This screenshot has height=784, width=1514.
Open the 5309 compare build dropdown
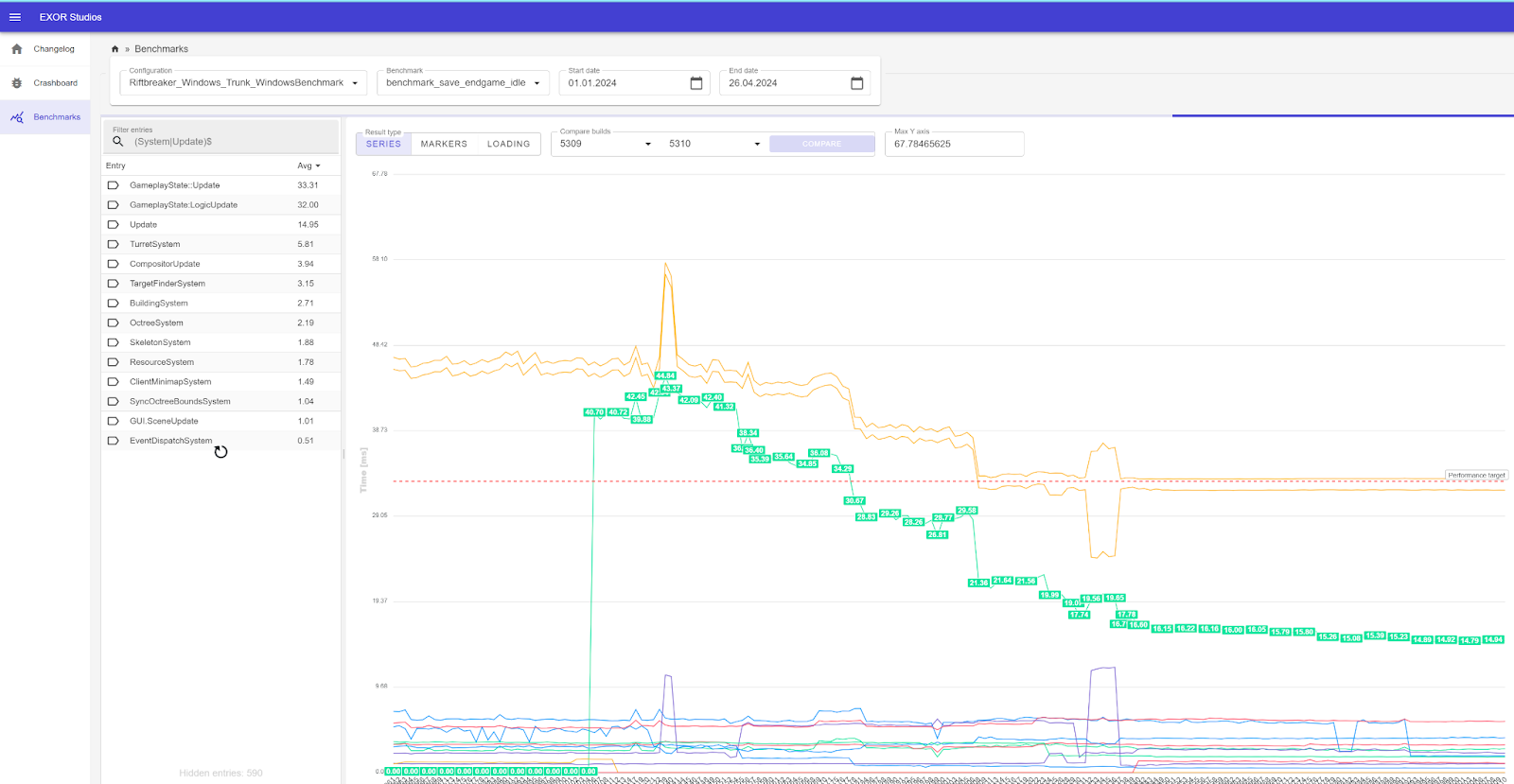coord(648,144)
